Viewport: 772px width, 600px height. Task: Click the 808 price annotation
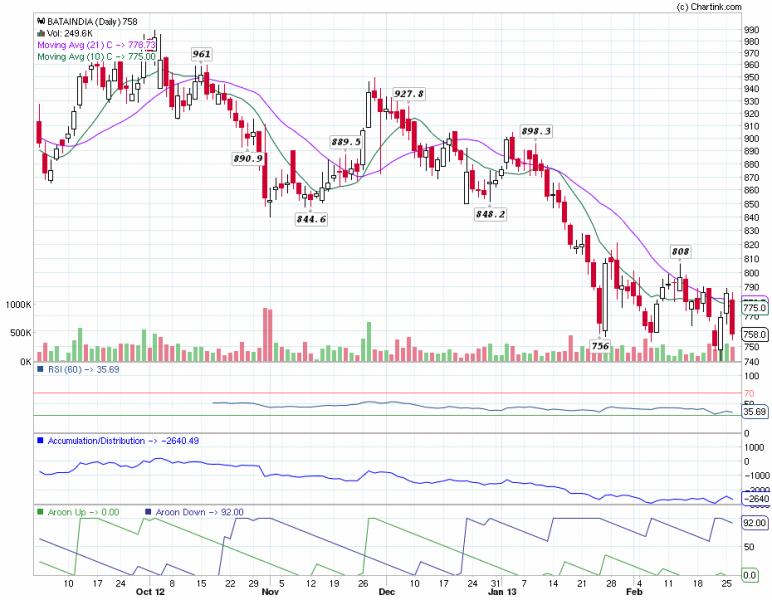(681, 252)
